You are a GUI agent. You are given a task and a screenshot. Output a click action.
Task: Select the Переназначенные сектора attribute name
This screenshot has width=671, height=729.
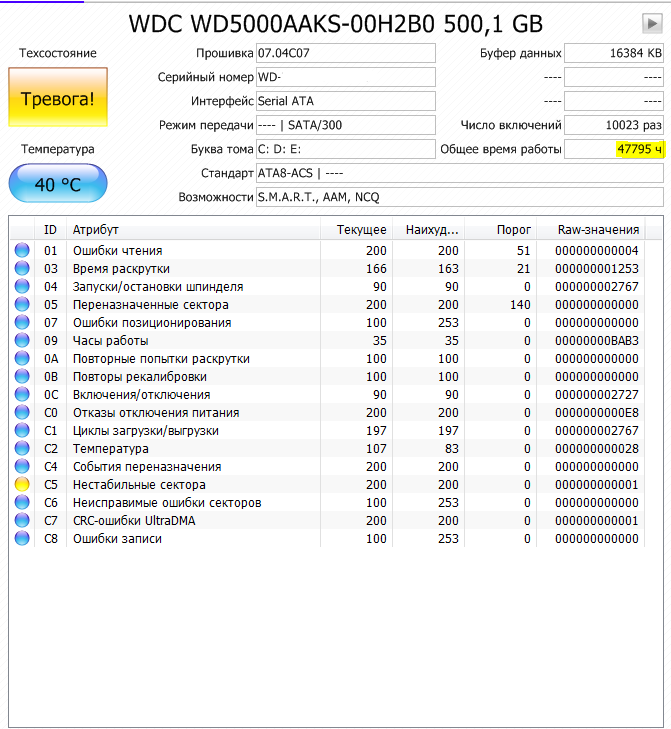coord(151,305)
